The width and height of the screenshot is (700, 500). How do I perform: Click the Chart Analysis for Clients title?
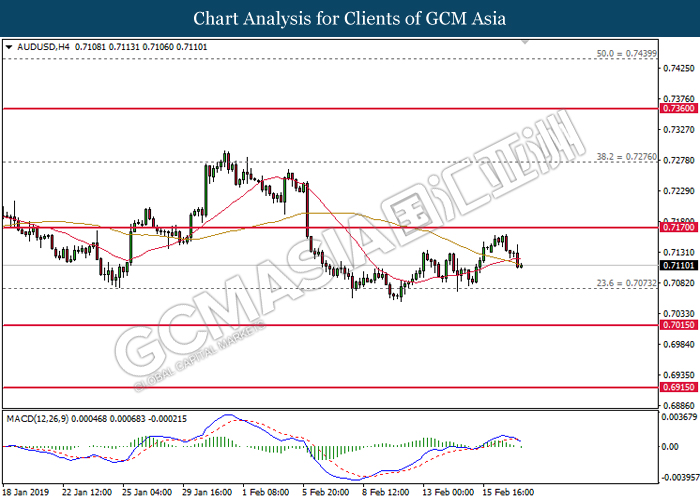tap(350, 19)
